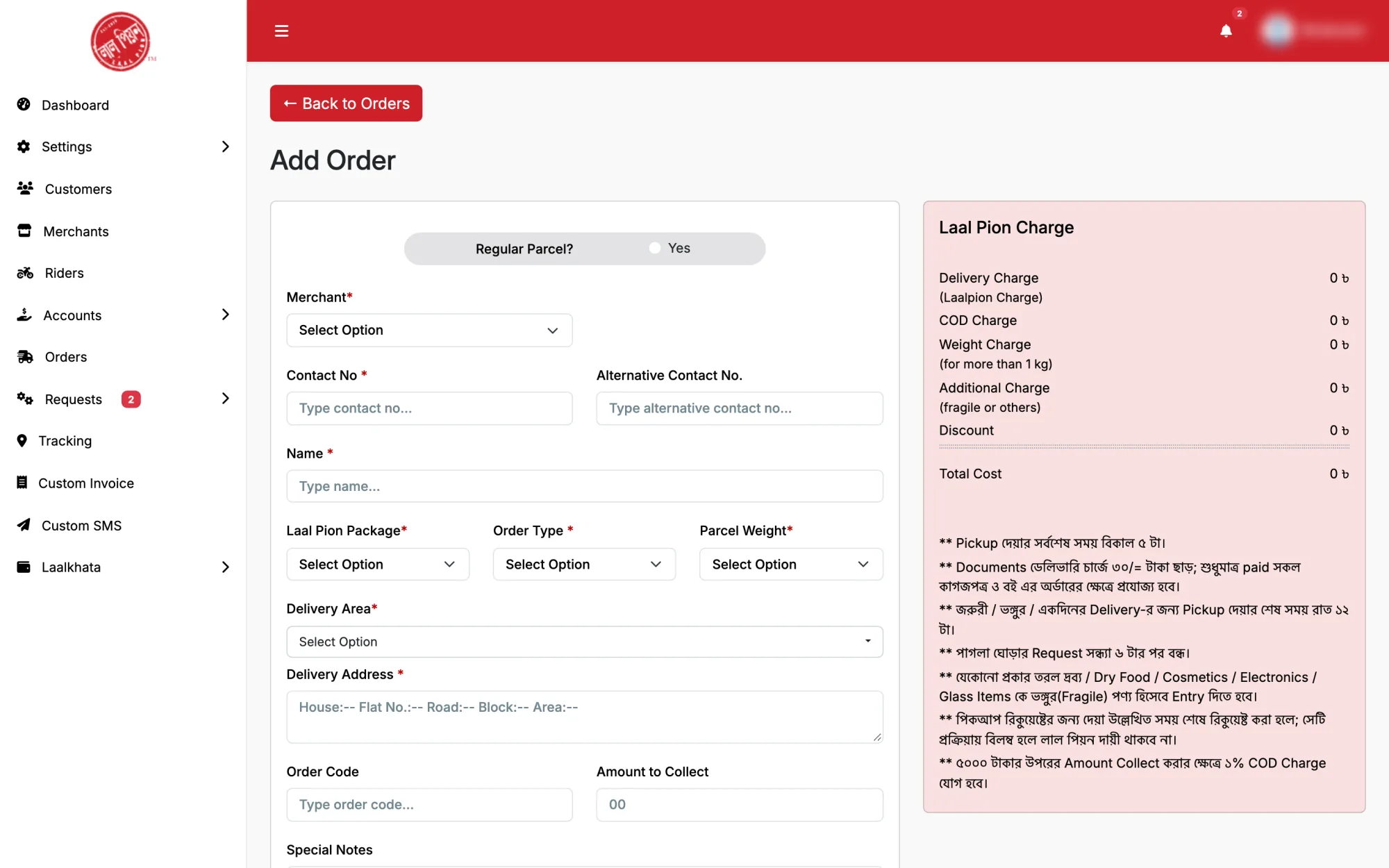Click the Merchants store icon
1389x868 pixels.
[24, 231]
